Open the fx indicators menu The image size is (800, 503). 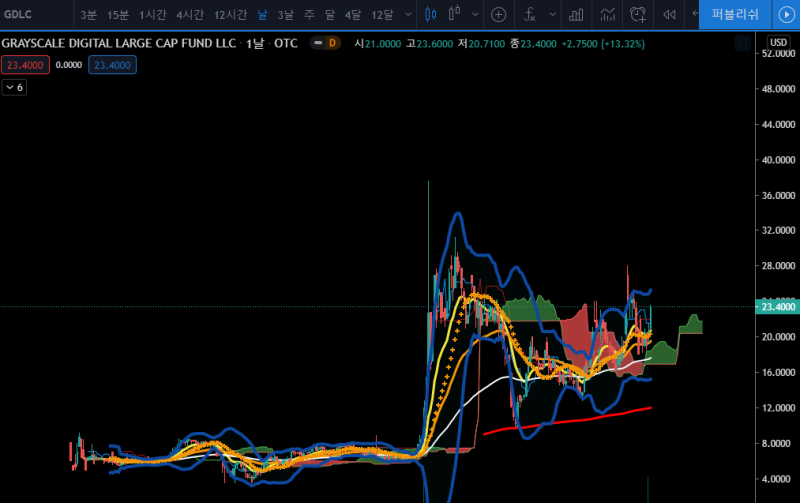pyautogui.click(x=530, y=15)
